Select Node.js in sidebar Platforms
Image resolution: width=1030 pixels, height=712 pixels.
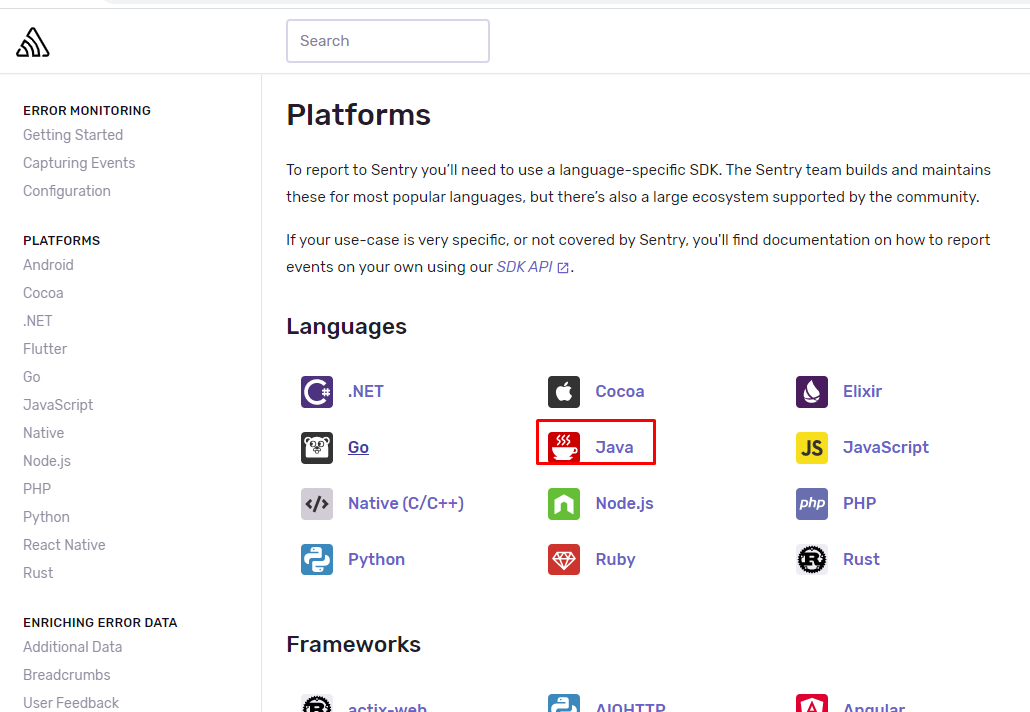[x=47, y=461]
